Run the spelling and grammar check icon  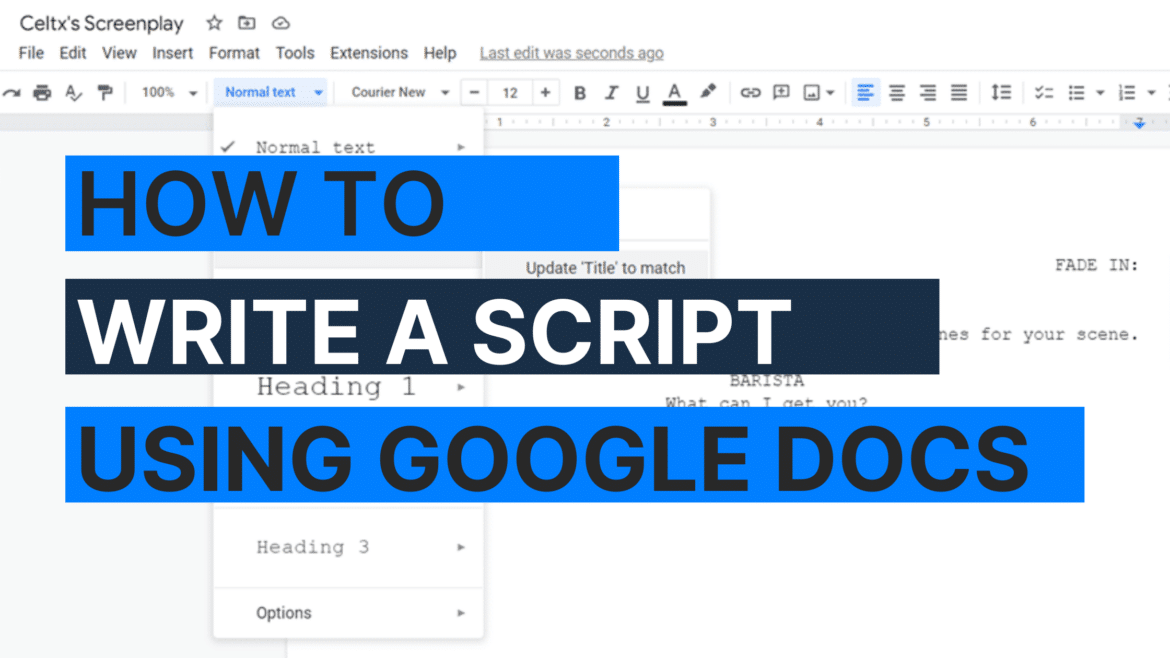(x=72, y=92)
